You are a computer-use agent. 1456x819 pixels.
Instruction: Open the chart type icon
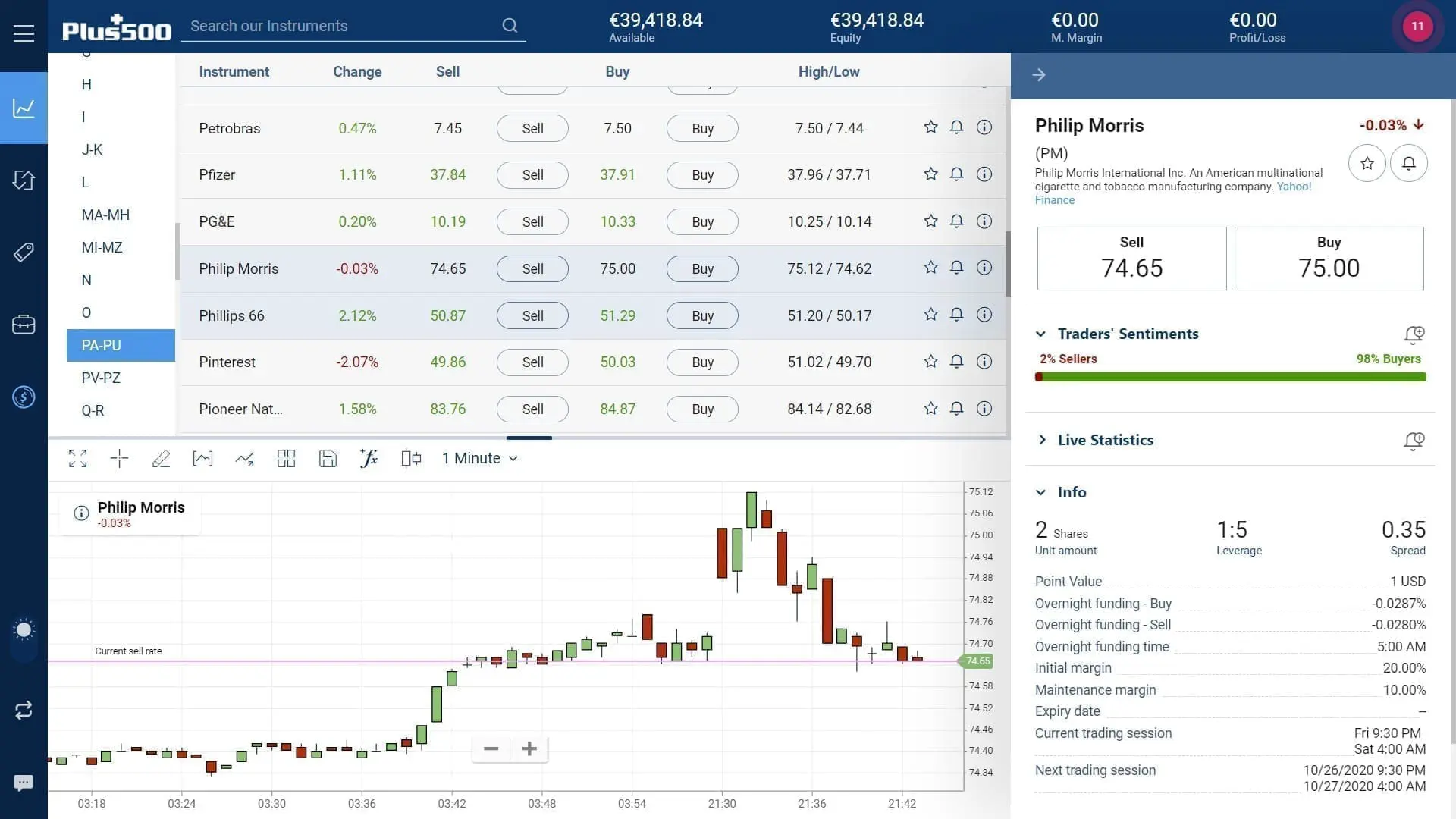(203, 458)
